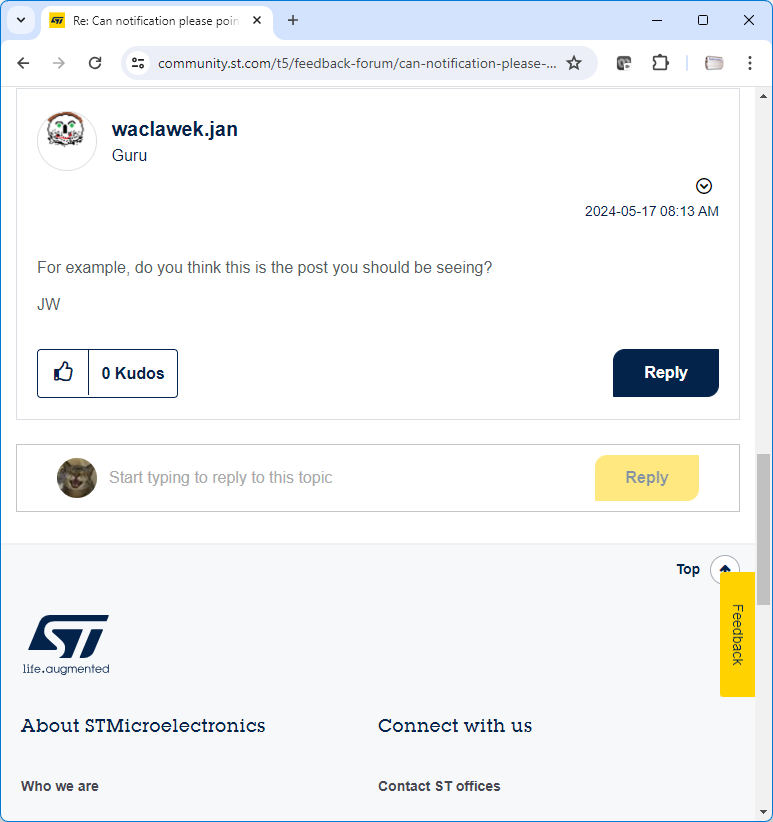Screen dimensions: 773x822
Task: Open a new browser tab
Action: pyautogui.click(x=293, y=20)
